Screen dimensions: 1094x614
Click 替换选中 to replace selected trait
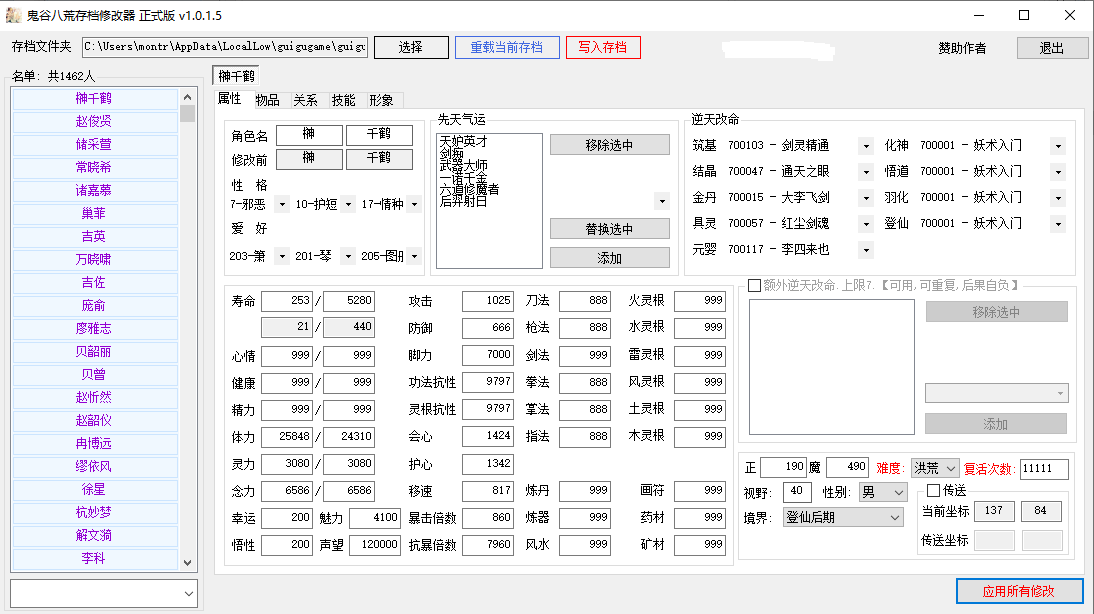click(x=608, y=228)
